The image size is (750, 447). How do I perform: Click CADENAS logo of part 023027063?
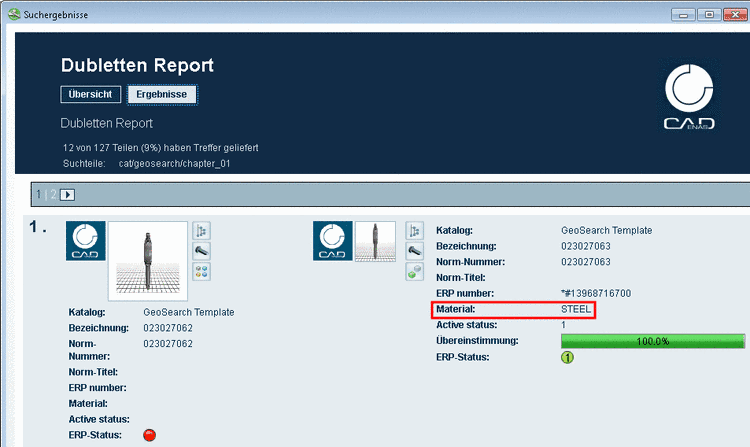332,240
